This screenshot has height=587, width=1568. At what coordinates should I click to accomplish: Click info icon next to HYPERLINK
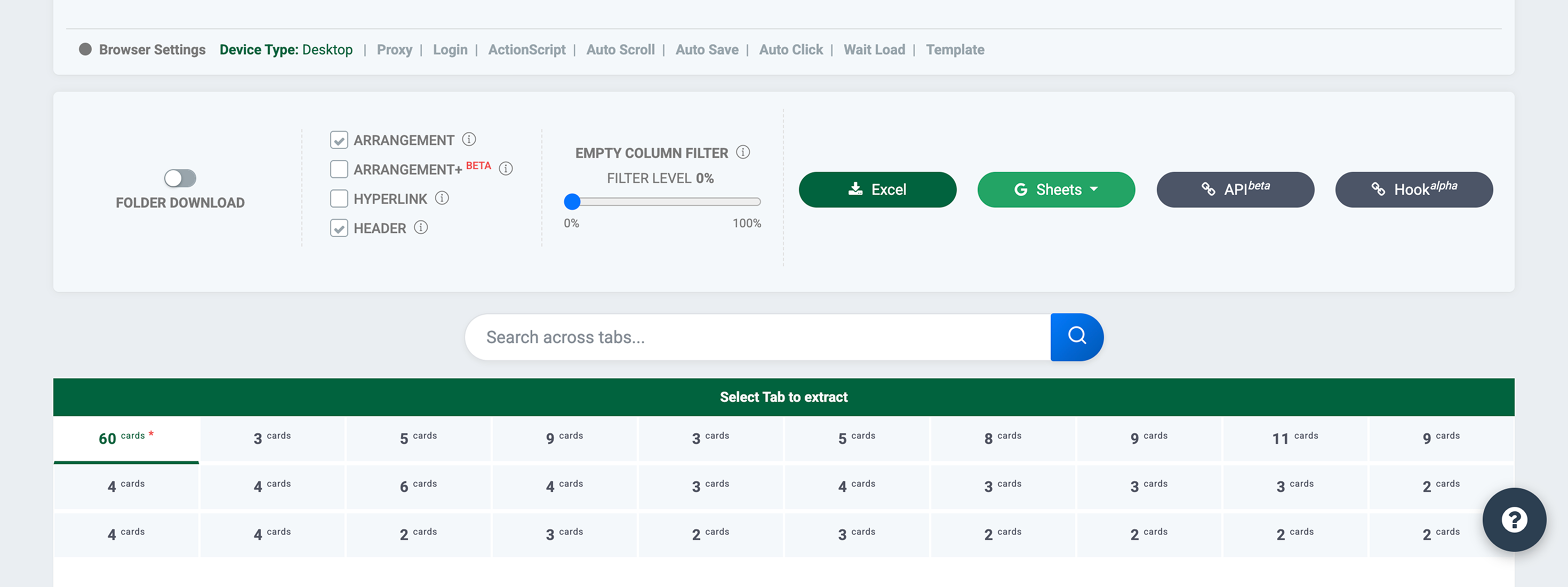442,198
